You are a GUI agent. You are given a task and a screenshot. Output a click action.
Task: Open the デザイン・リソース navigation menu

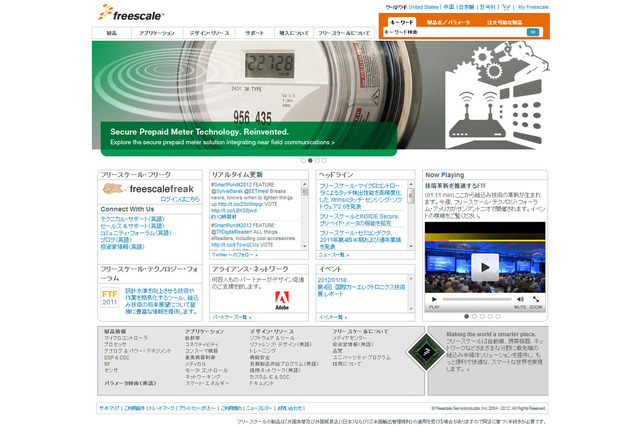(209, 33)
